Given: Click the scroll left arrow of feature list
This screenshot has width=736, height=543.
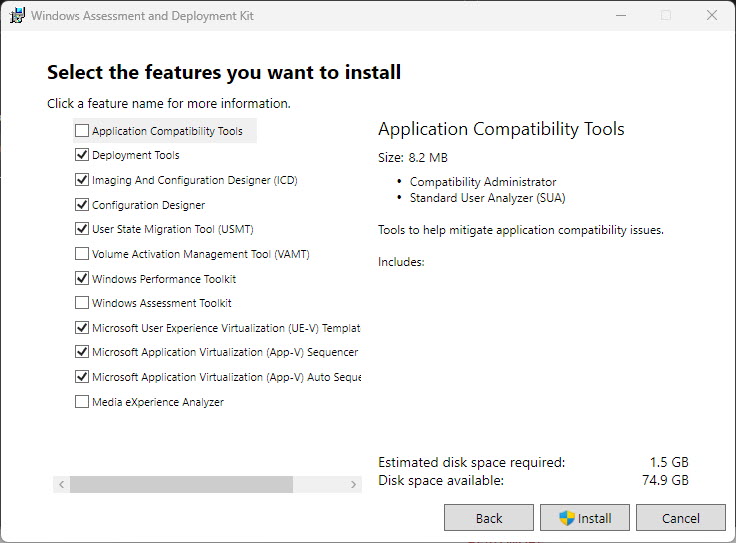Looking at the screenshot, I should coord(61,484).
